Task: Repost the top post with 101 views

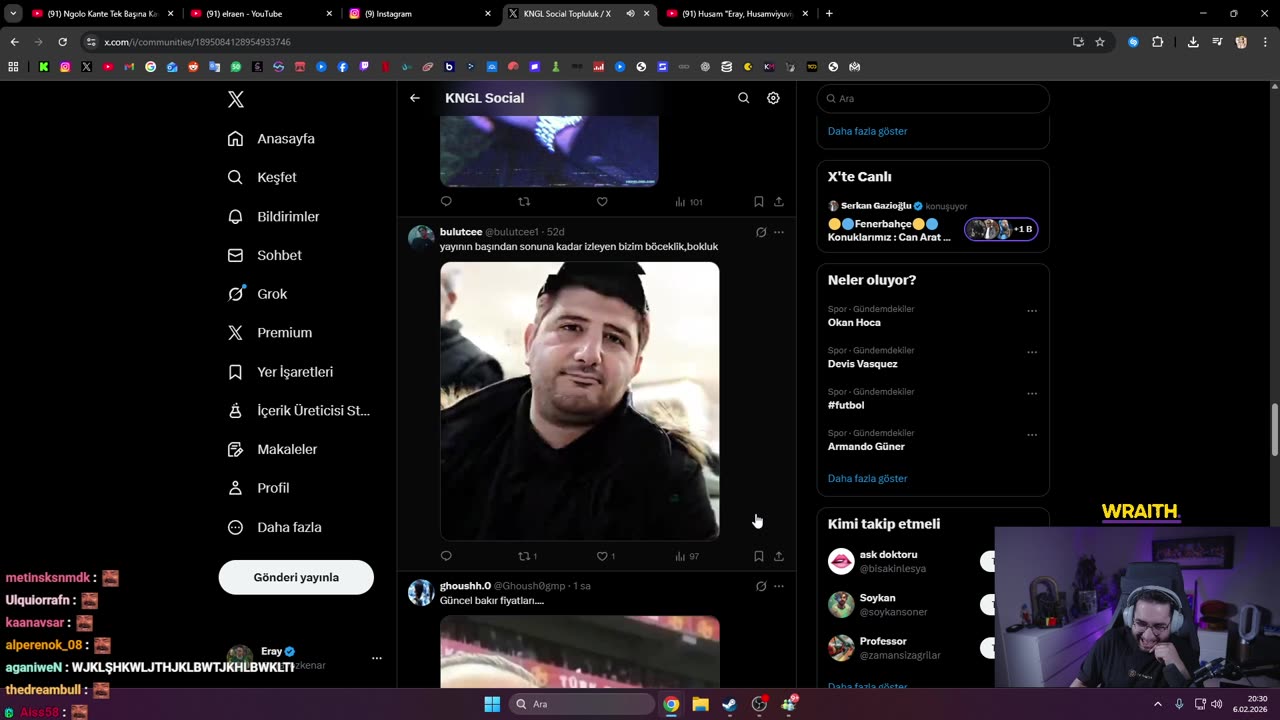Action: [x=523, y=202]
